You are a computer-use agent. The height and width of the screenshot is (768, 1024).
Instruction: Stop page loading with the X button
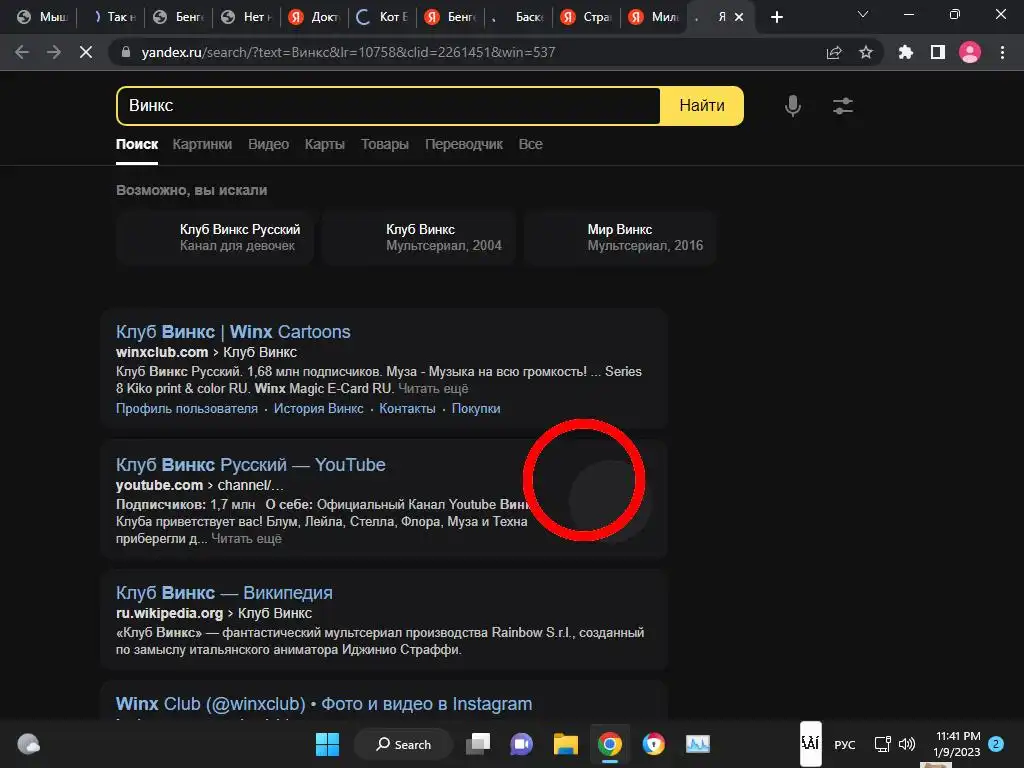click(x=86, y=52)
